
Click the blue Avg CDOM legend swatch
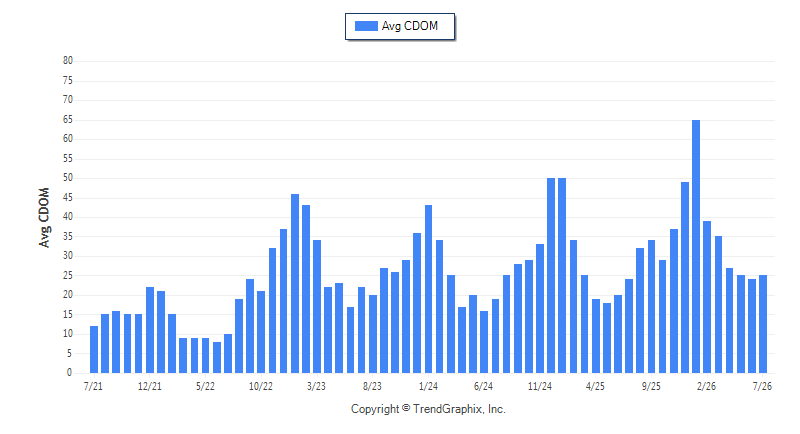366,26
